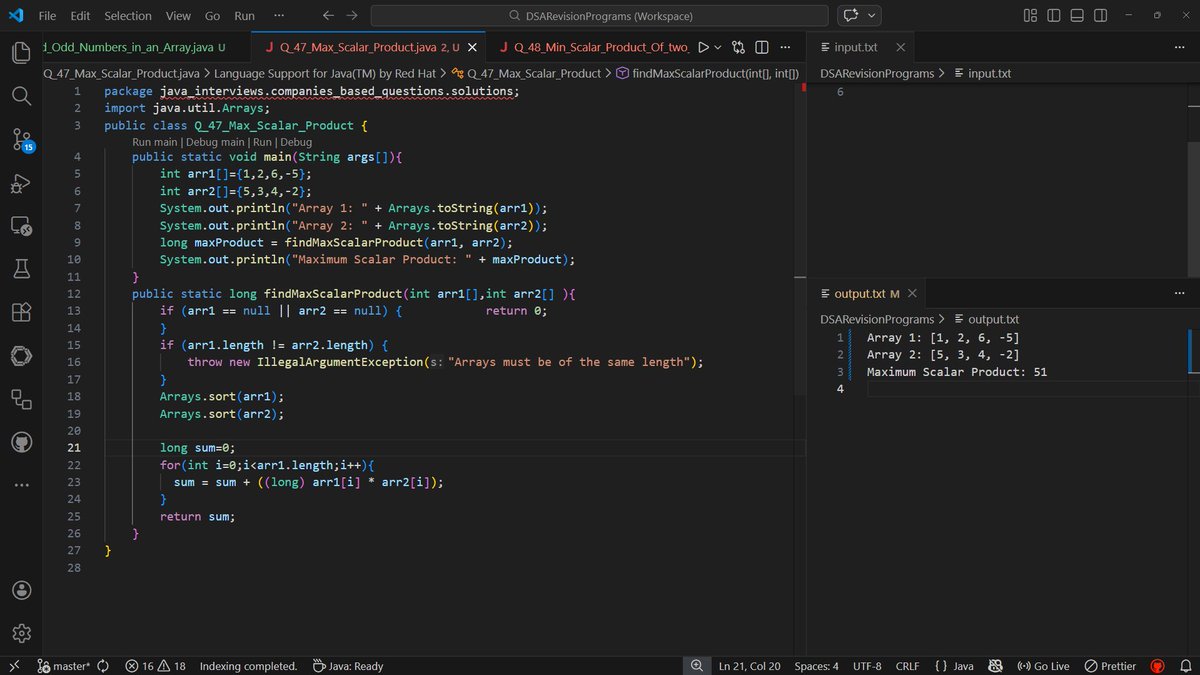1200x675 pixels.
Task: Expand the hidden menu bar items ellipsis
Action: 278,16
